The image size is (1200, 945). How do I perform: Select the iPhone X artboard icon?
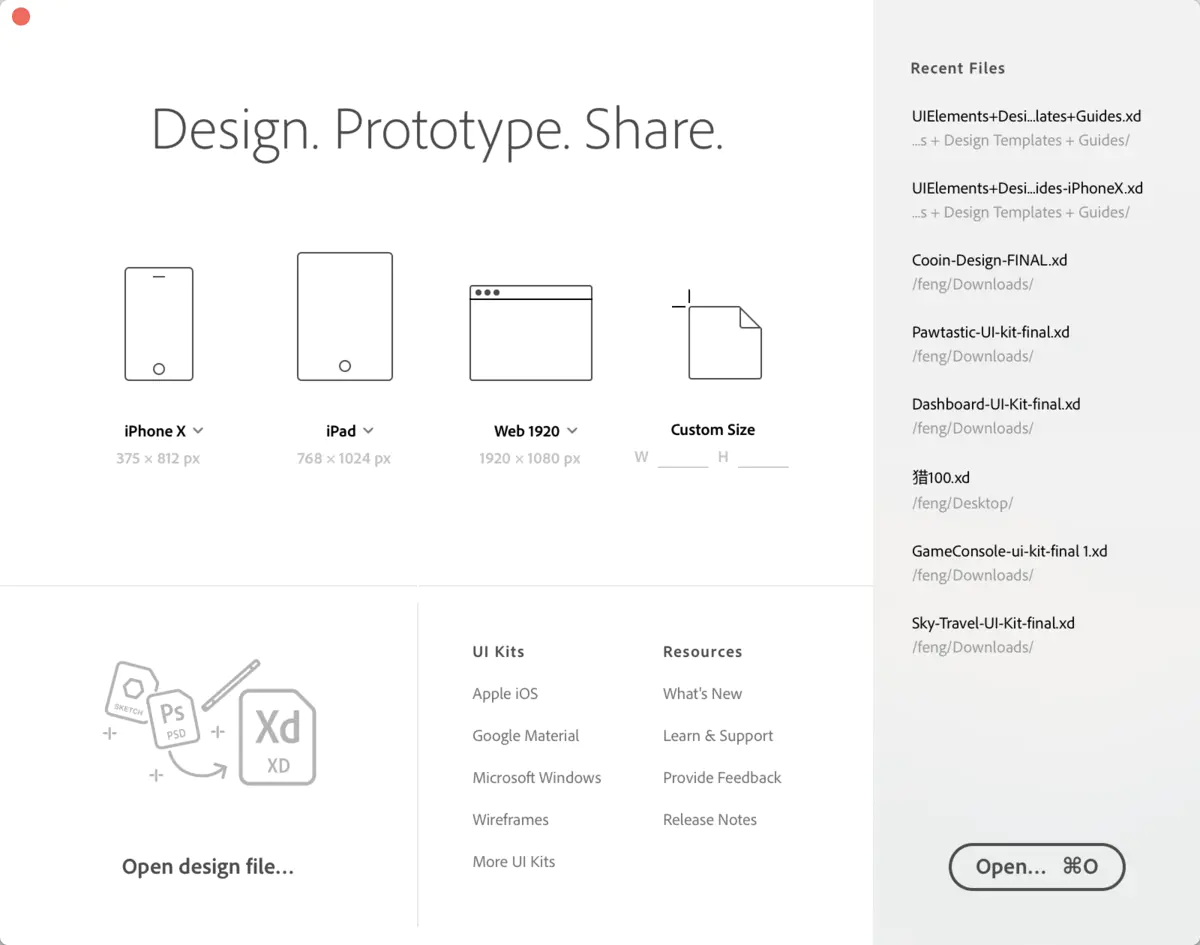[x=159, y=324]
